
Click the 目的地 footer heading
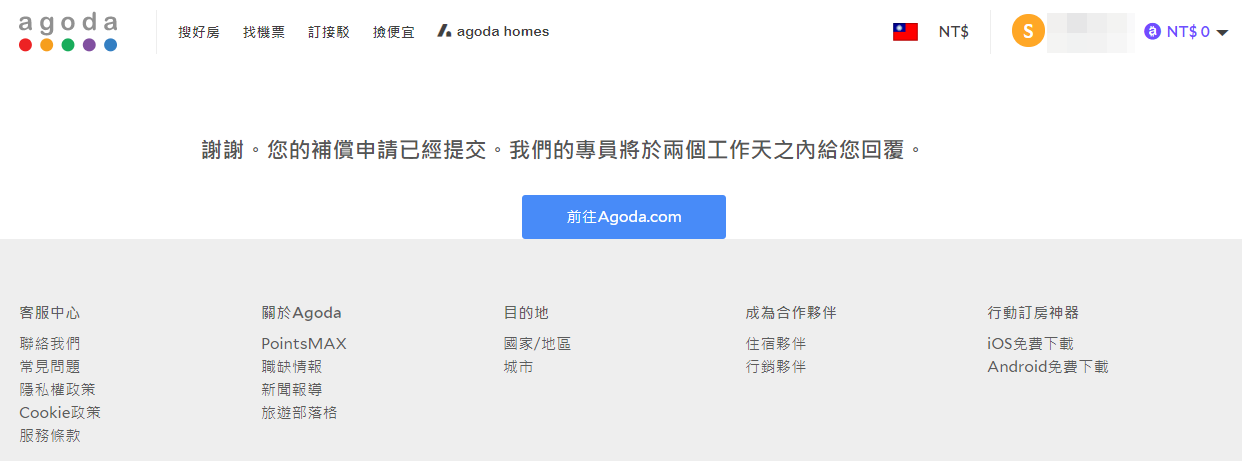[526, 313]
